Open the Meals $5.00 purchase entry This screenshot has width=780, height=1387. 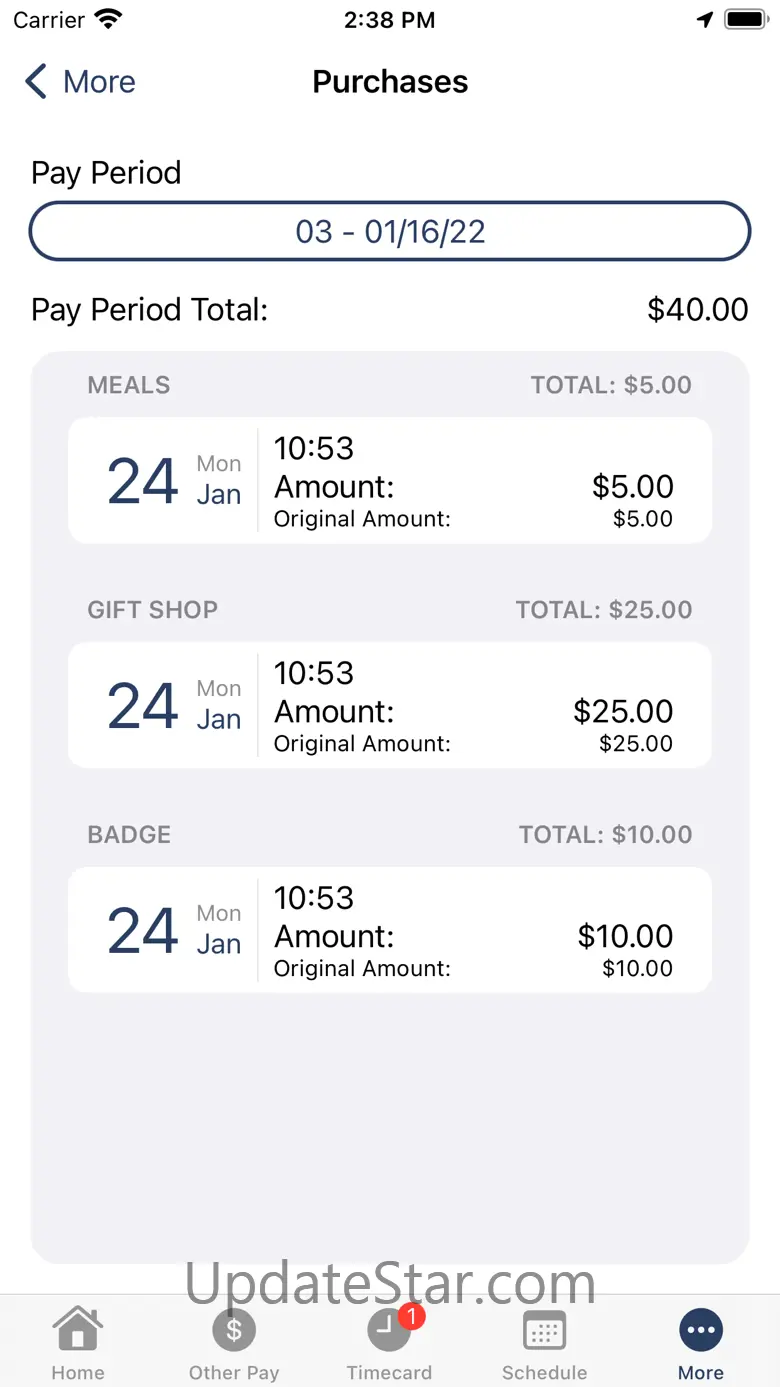tap(390, 481)
